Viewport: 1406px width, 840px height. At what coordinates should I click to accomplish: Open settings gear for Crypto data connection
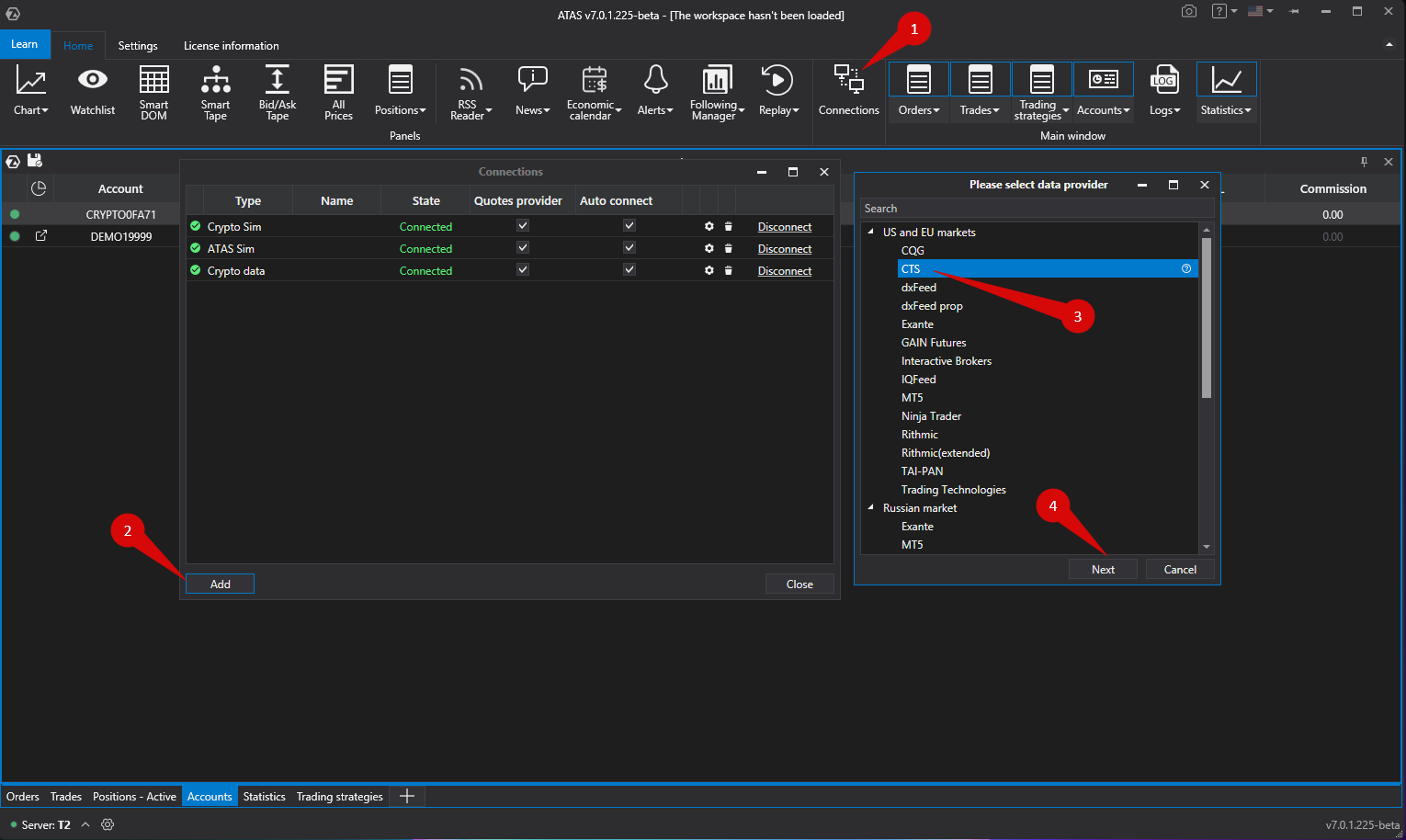point(709,270)
